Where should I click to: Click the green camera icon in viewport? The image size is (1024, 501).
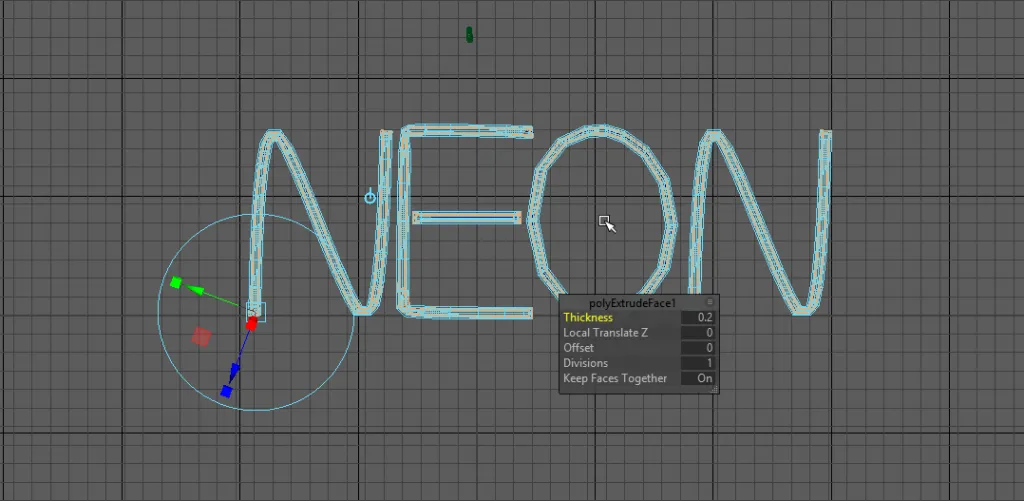470,35
